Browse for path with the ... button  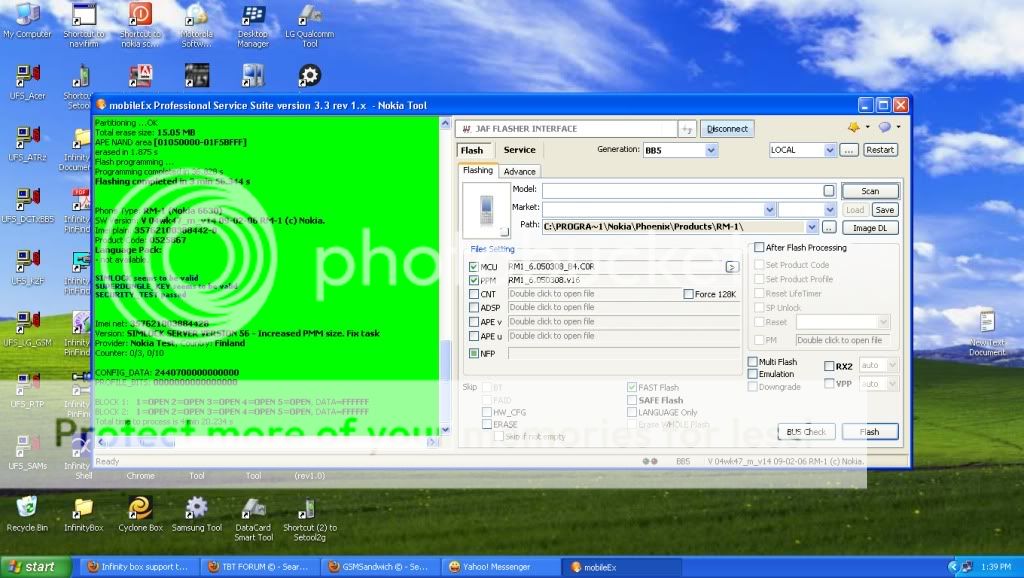[829, 228]
